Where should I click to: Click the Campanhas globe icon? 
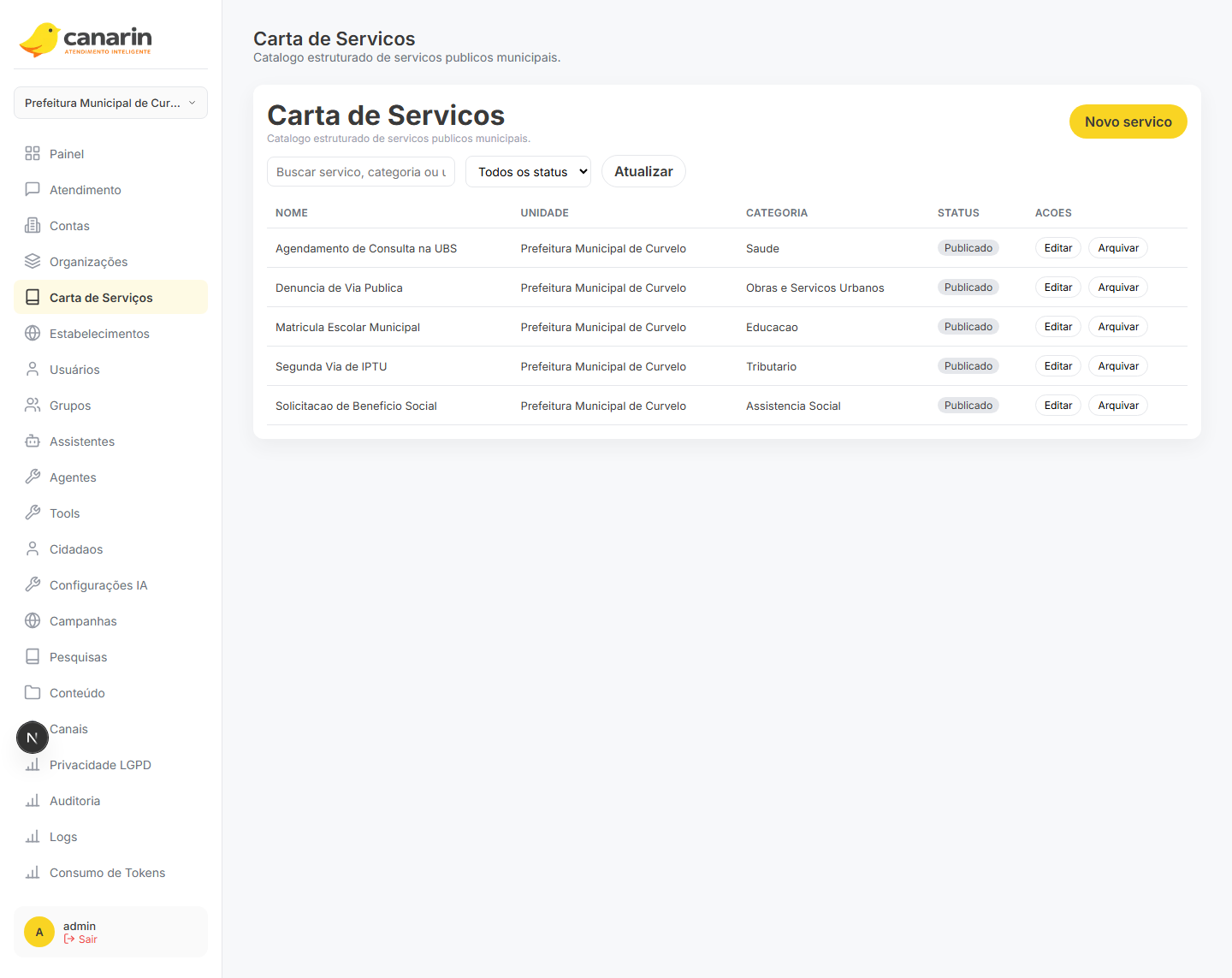click(33, 620)
